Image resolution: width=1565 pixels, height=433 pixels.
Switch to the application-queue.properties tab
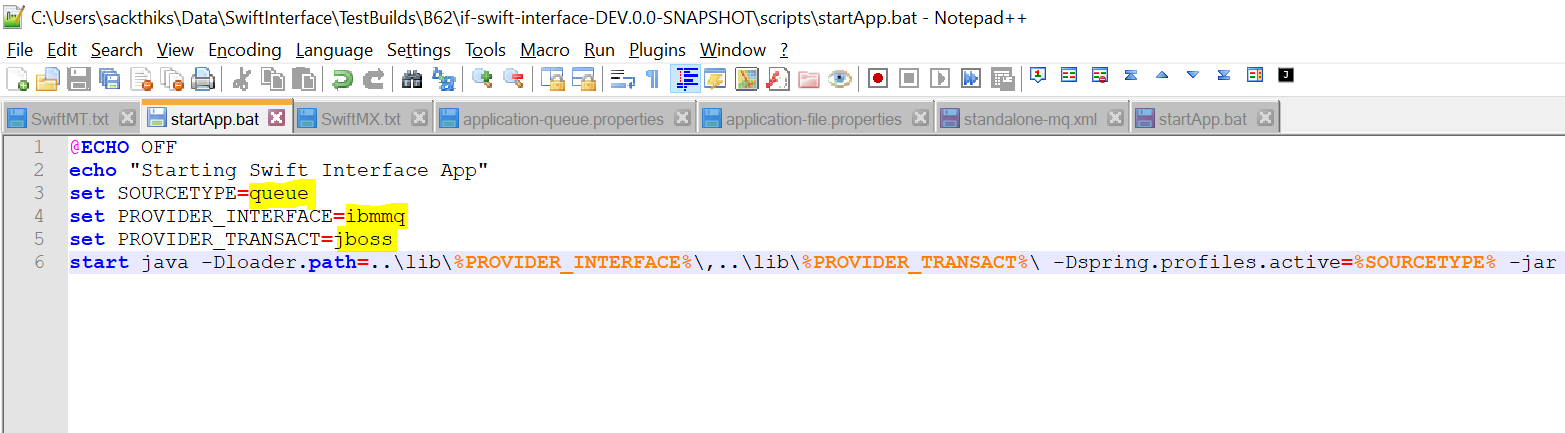[x=563, y=119]
